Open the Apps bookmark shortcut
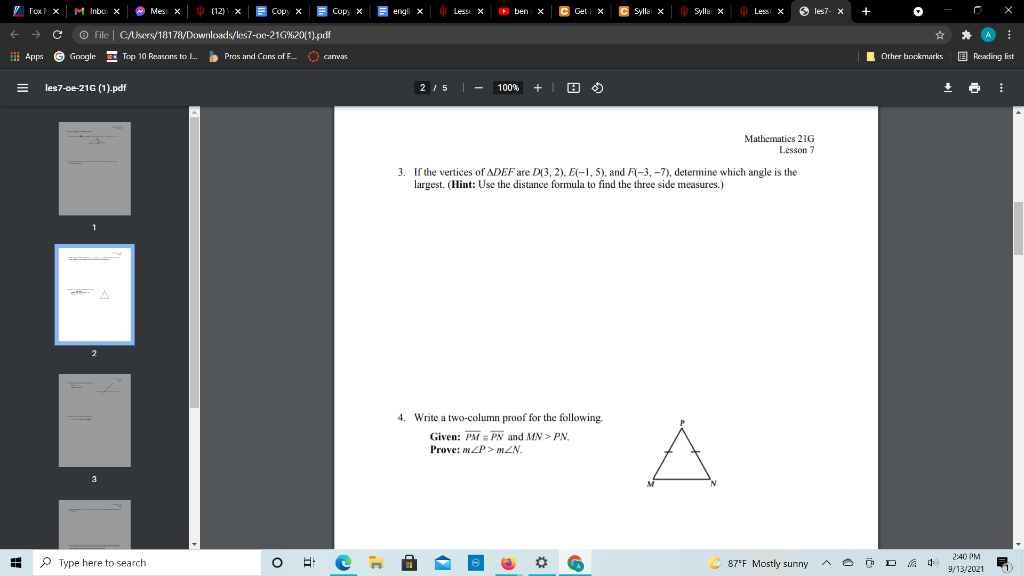Image resolution: width=1024 pixels, height=576 pixels. [x=27, y=56]
